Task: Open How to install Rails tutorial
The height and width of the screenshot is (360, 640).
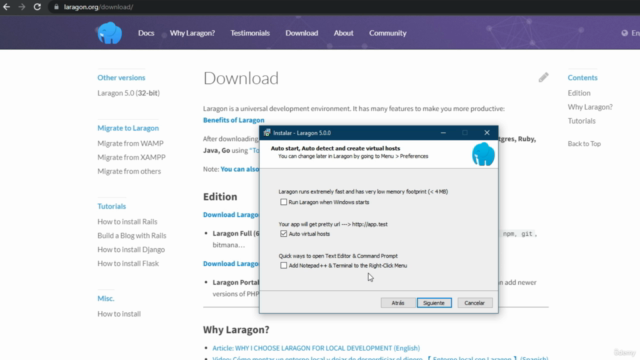Action: coord(127,222)
